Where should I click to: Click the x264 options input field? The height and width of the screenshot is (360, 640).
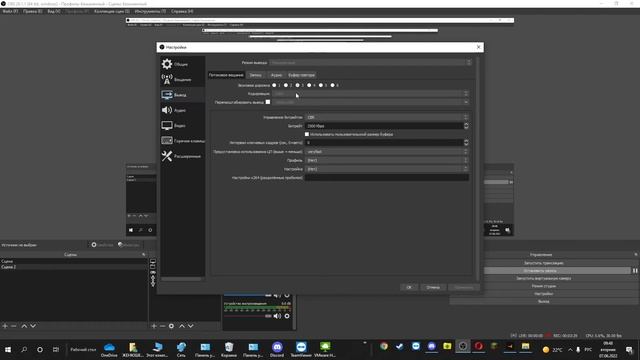387,178
